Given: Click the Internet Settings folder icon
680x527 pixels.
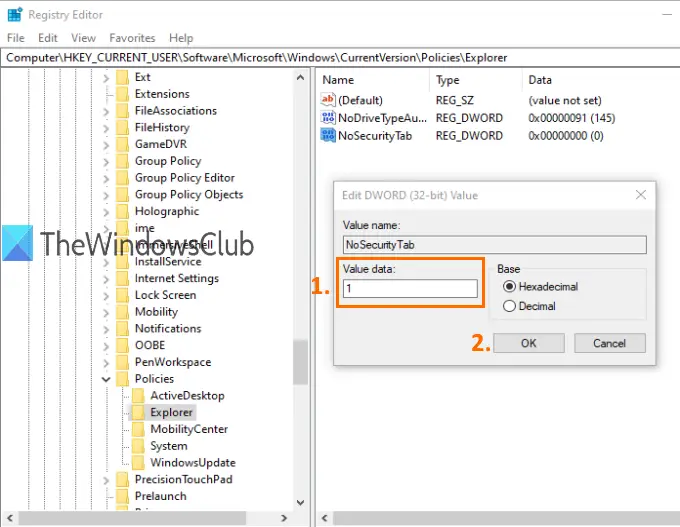Looking at the screenshot, I should pyautogui.click(x=123, y=278).
